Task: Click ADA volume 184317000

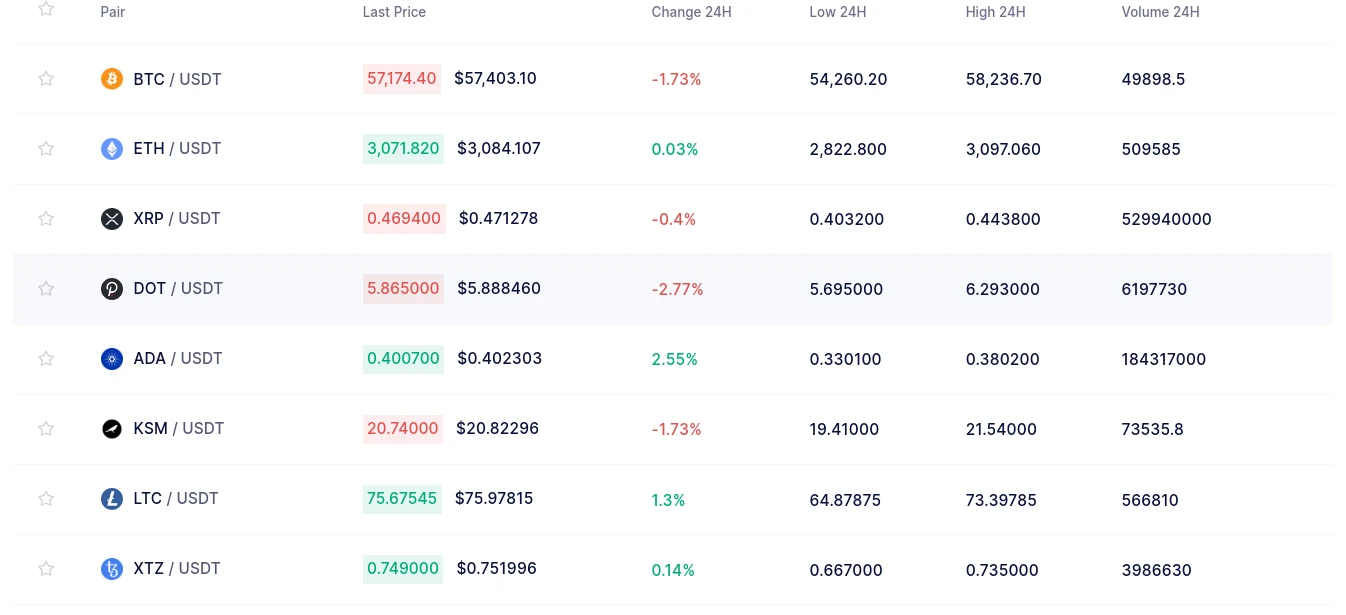Action: [1164, 360]
